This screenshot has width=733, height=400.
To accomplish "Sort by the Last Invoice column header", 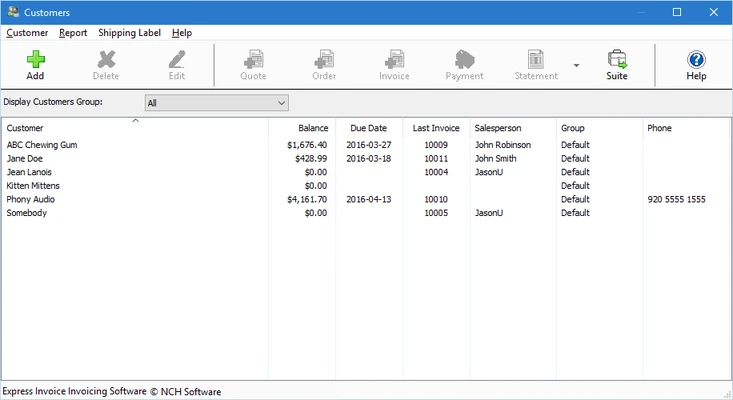I will (436, 128).
